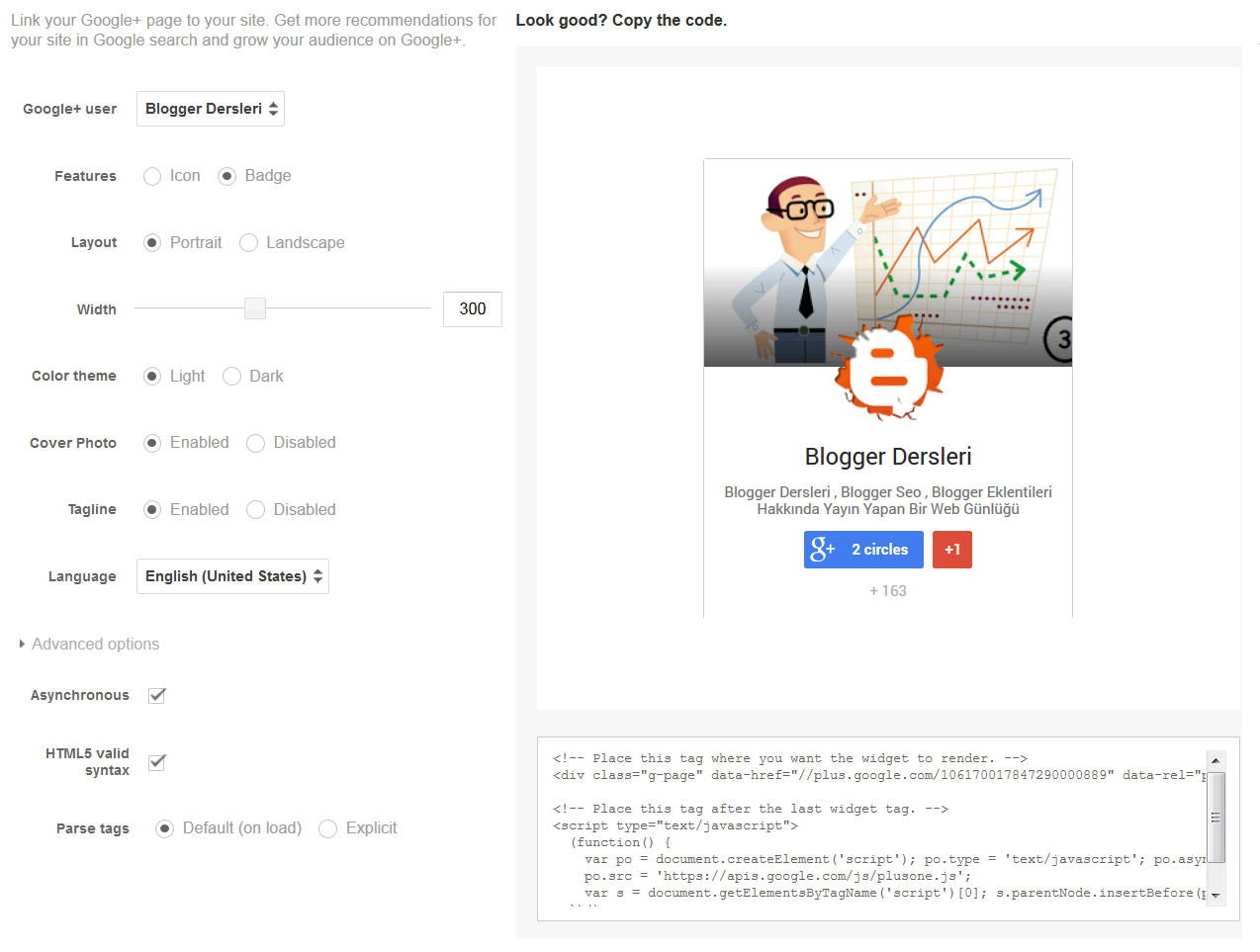Screen dimensions: 1260x952
Task: Click the Google+ g+ icon on follow button
Action: (823, 550)
